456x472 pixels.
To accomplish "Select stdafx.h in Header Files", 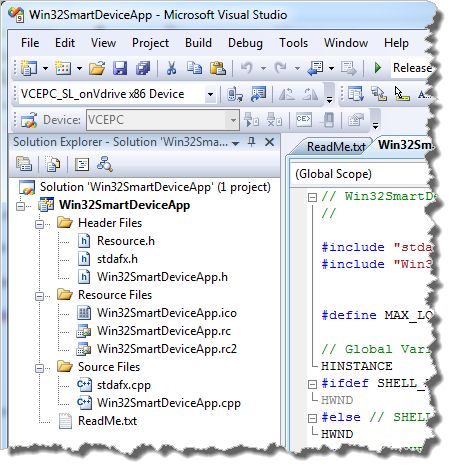I will tap(117, 259).
